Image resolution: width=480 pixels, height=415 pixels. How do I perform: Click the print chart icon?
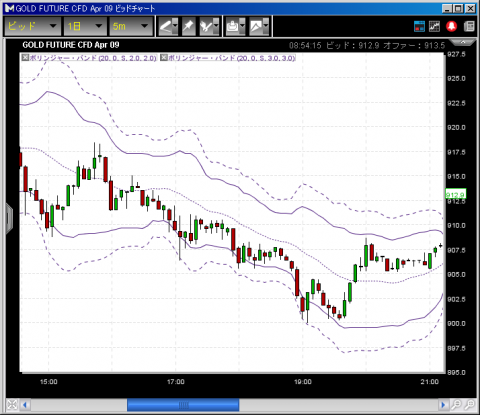[x=235, y=26]
